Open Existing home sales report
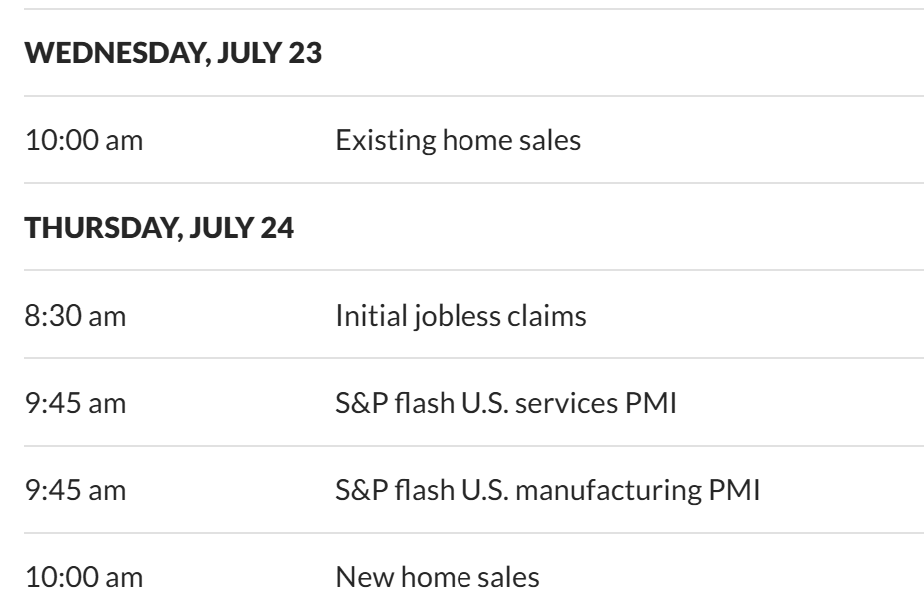Image resolution: width=924 pixels, height=615 pixels. [x=458, y=140]
